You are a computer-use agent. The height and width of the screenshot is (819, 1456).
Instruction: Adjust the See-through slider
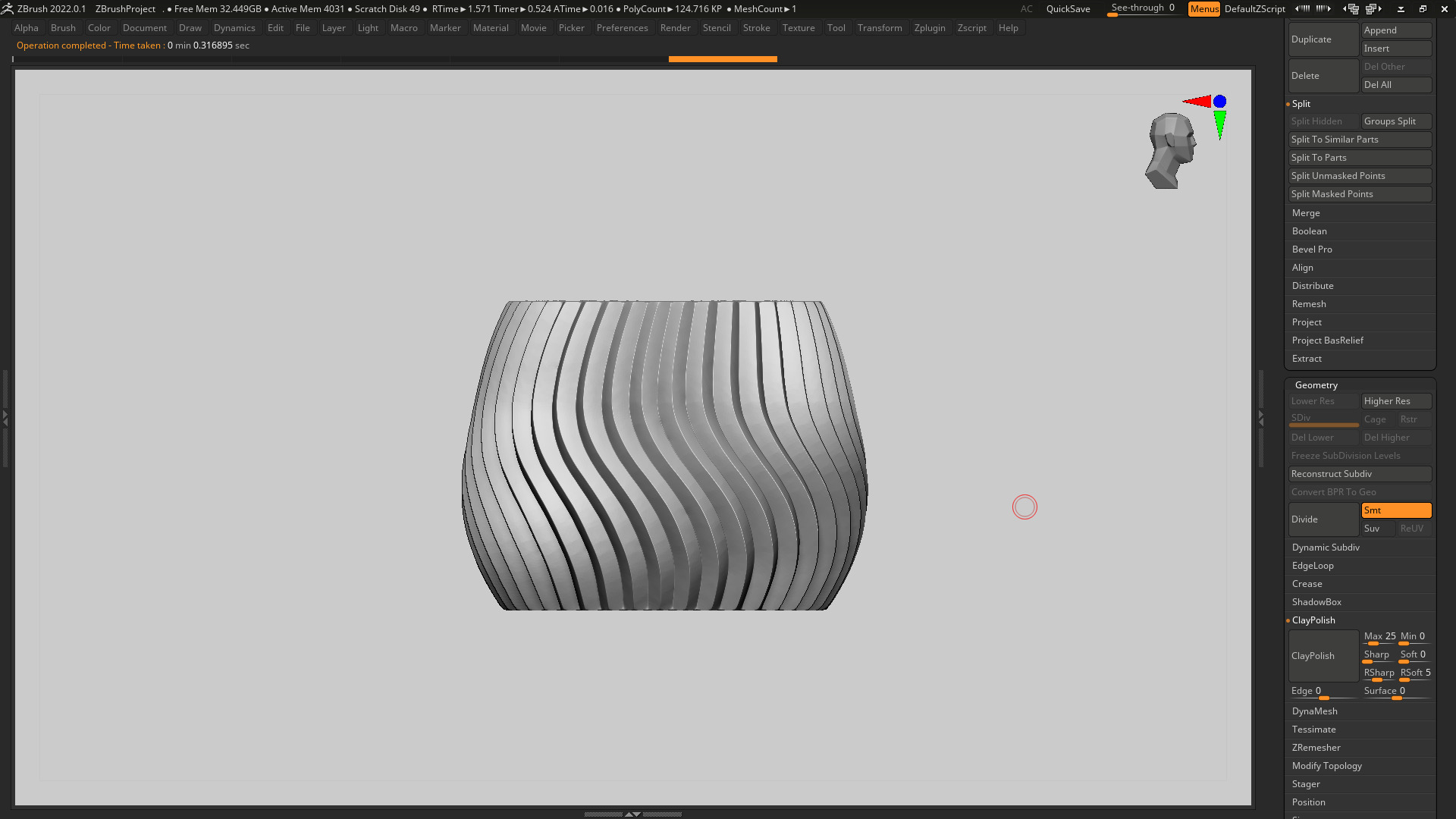[x=1142, y=9]
